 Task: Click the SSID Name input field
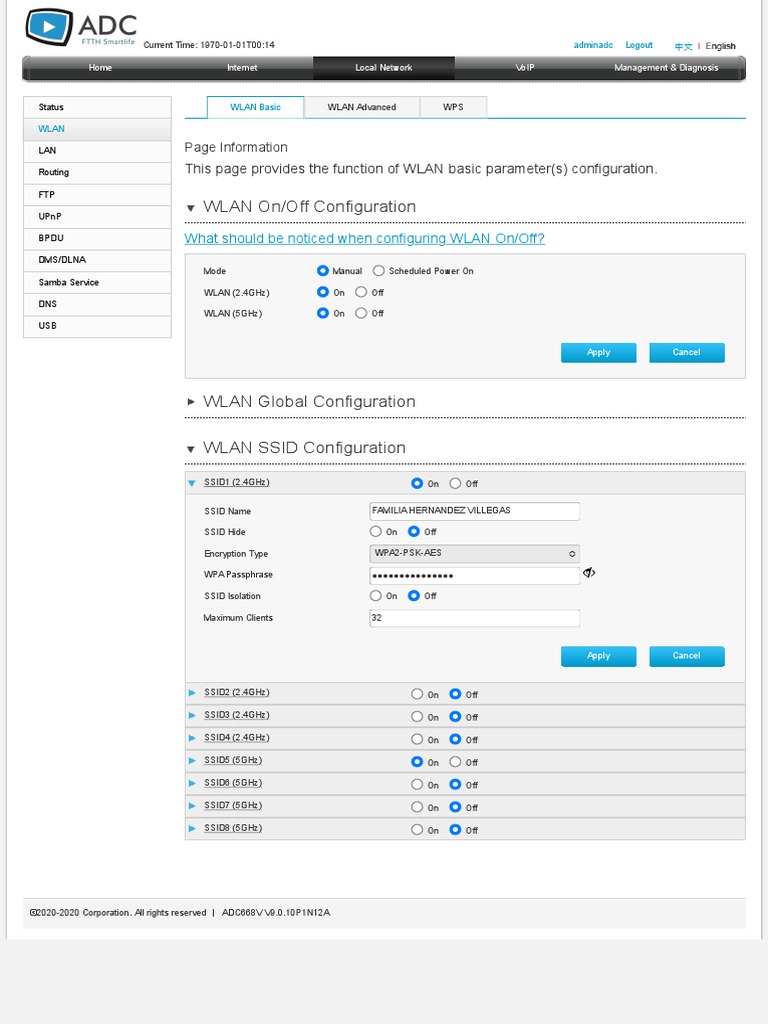coord(474,511)
